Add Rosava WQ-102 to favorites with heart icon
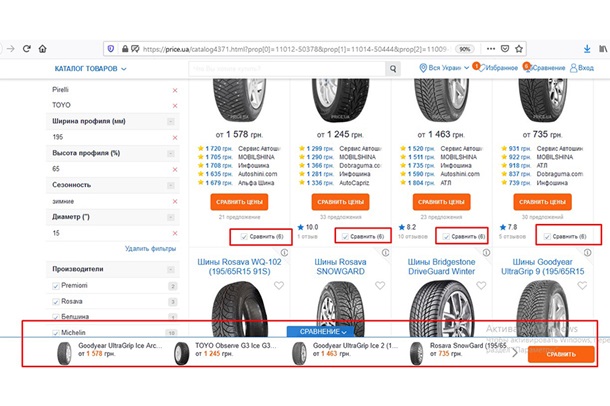Viewport: 610px width, 406px height. click(x=279, y=286)
